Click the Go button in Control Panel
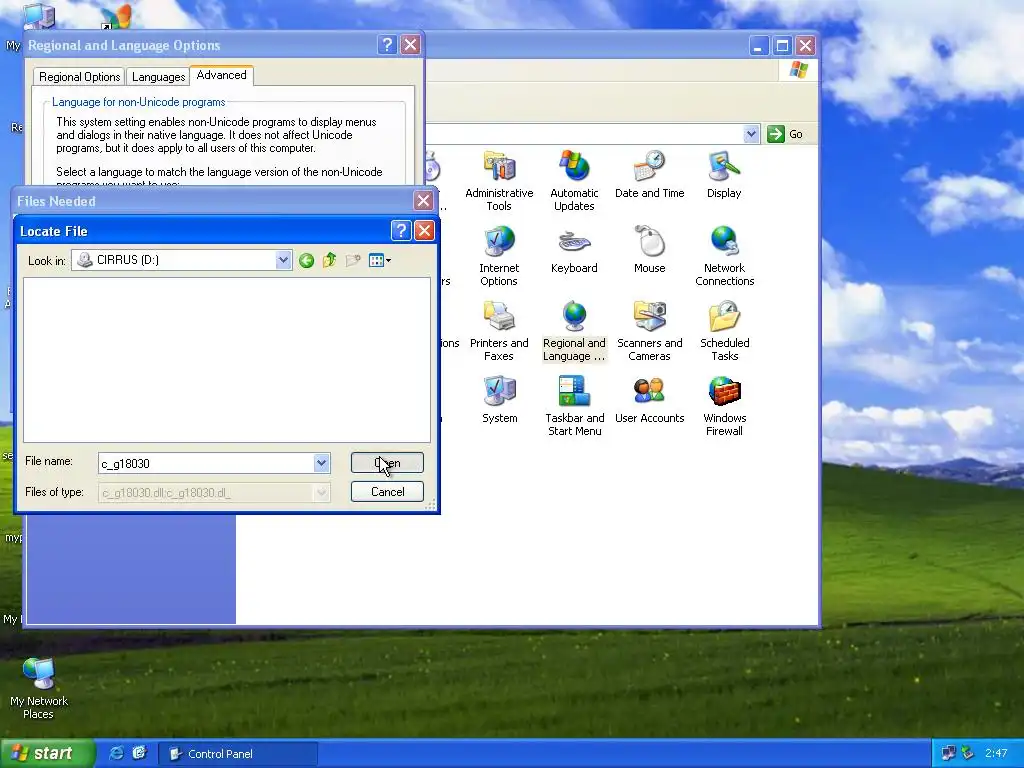 coord(786,134)
